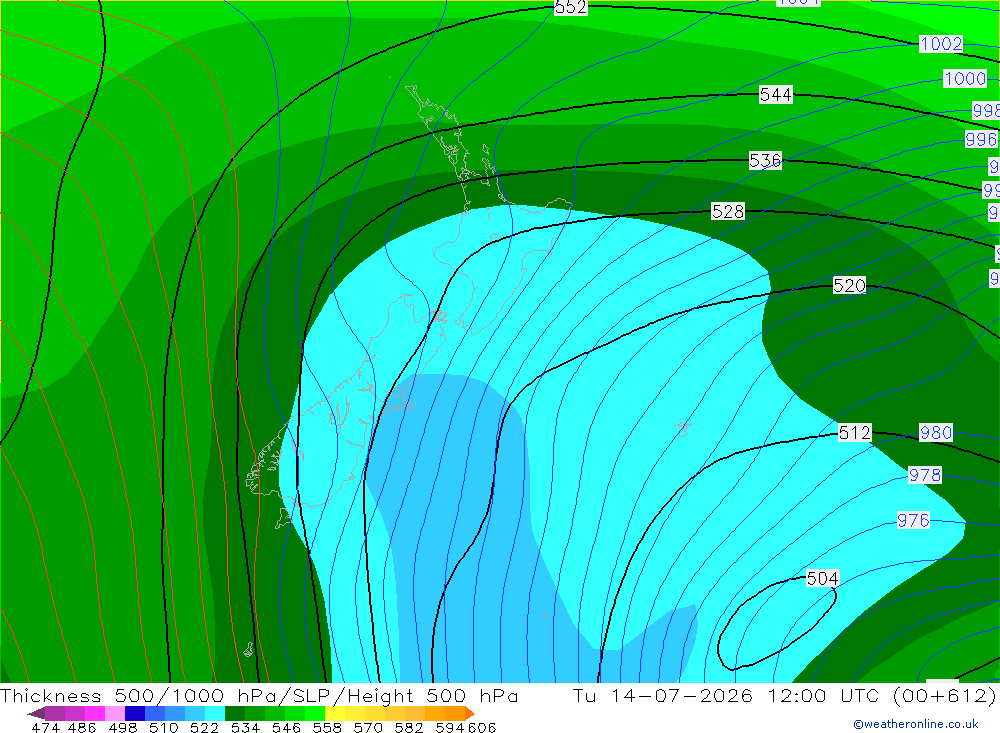The width and height of the screenshot is (1000, 733).
Task: Click the 606 legend value
Action: coord(482,727)
